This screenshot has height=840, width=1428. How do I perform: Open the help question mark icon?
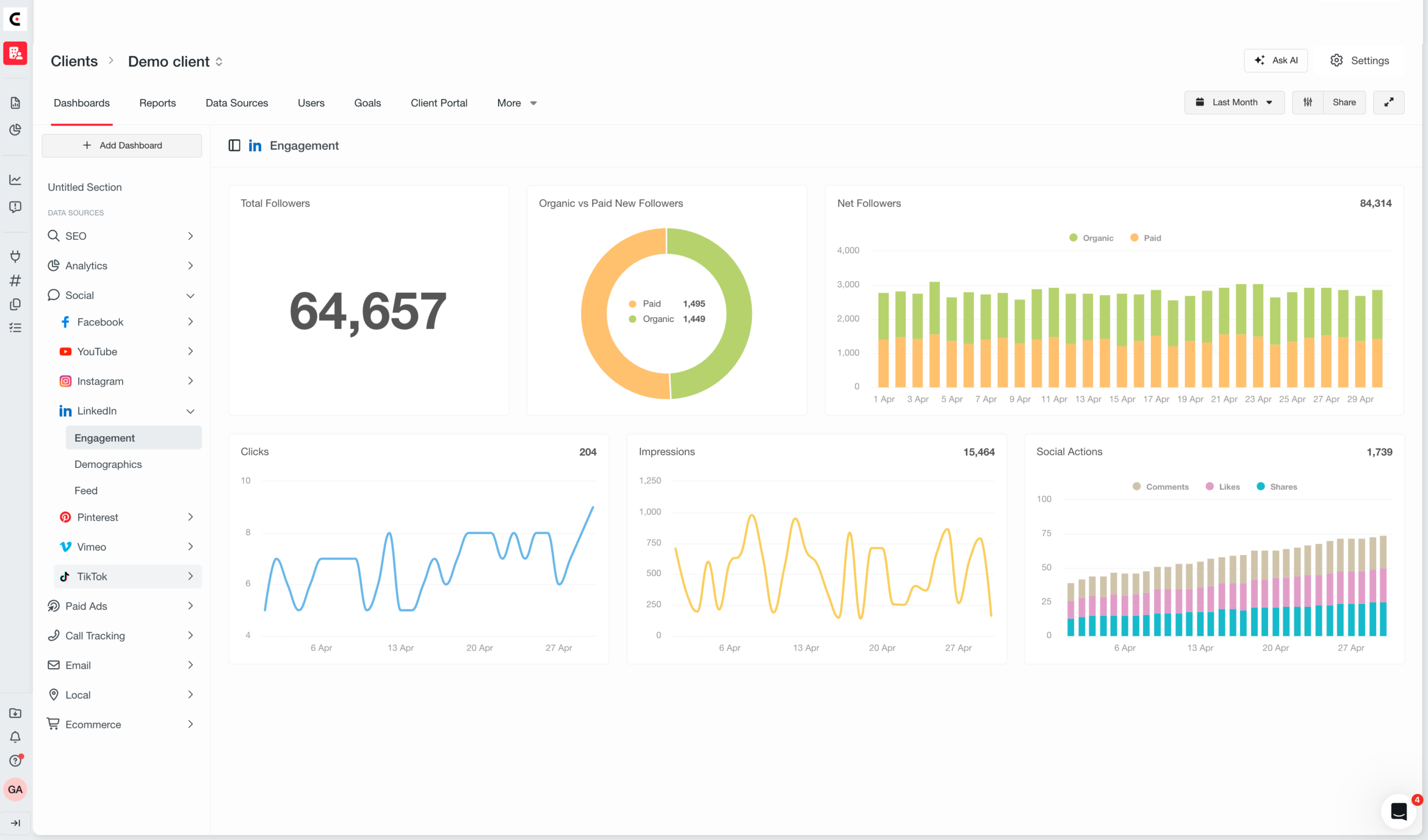coord(15,761)
